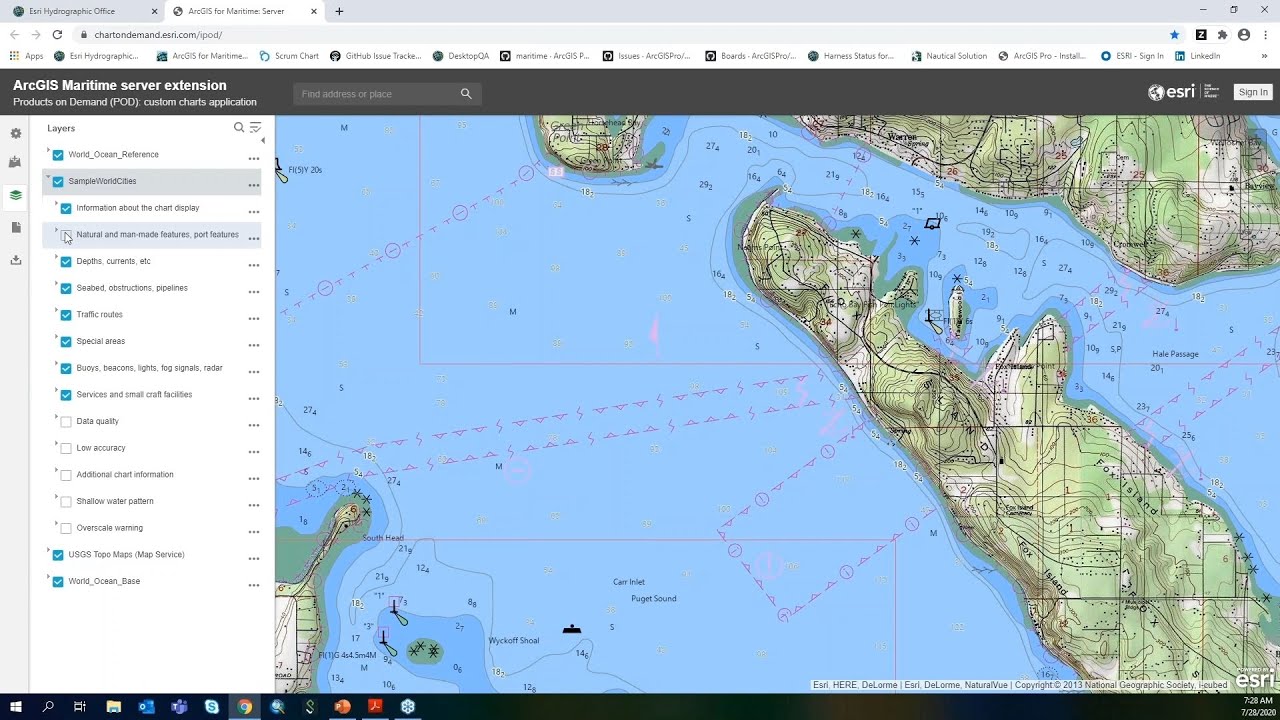Bookmark this page with star icon
Viewport: 1280px width, 720px height.
(x=1175, y=34)
